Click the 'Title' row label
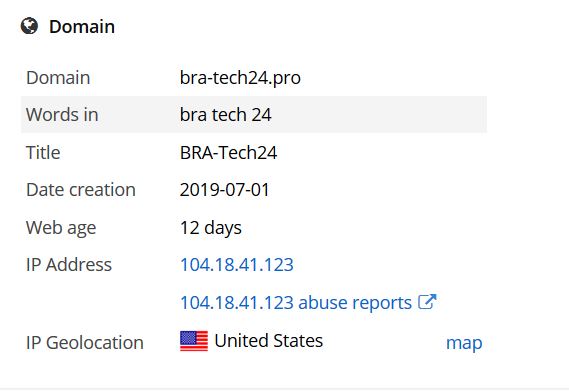This screenshot has width=569, height=391. click(43, 152)
